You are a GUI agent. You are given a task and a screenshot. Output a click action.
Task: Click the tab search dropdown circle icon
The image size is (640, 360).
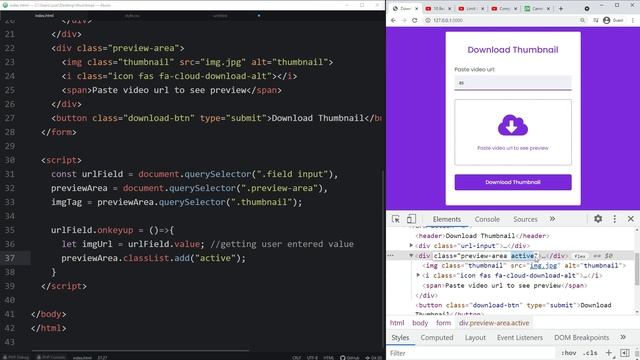(x=587, y=8)
